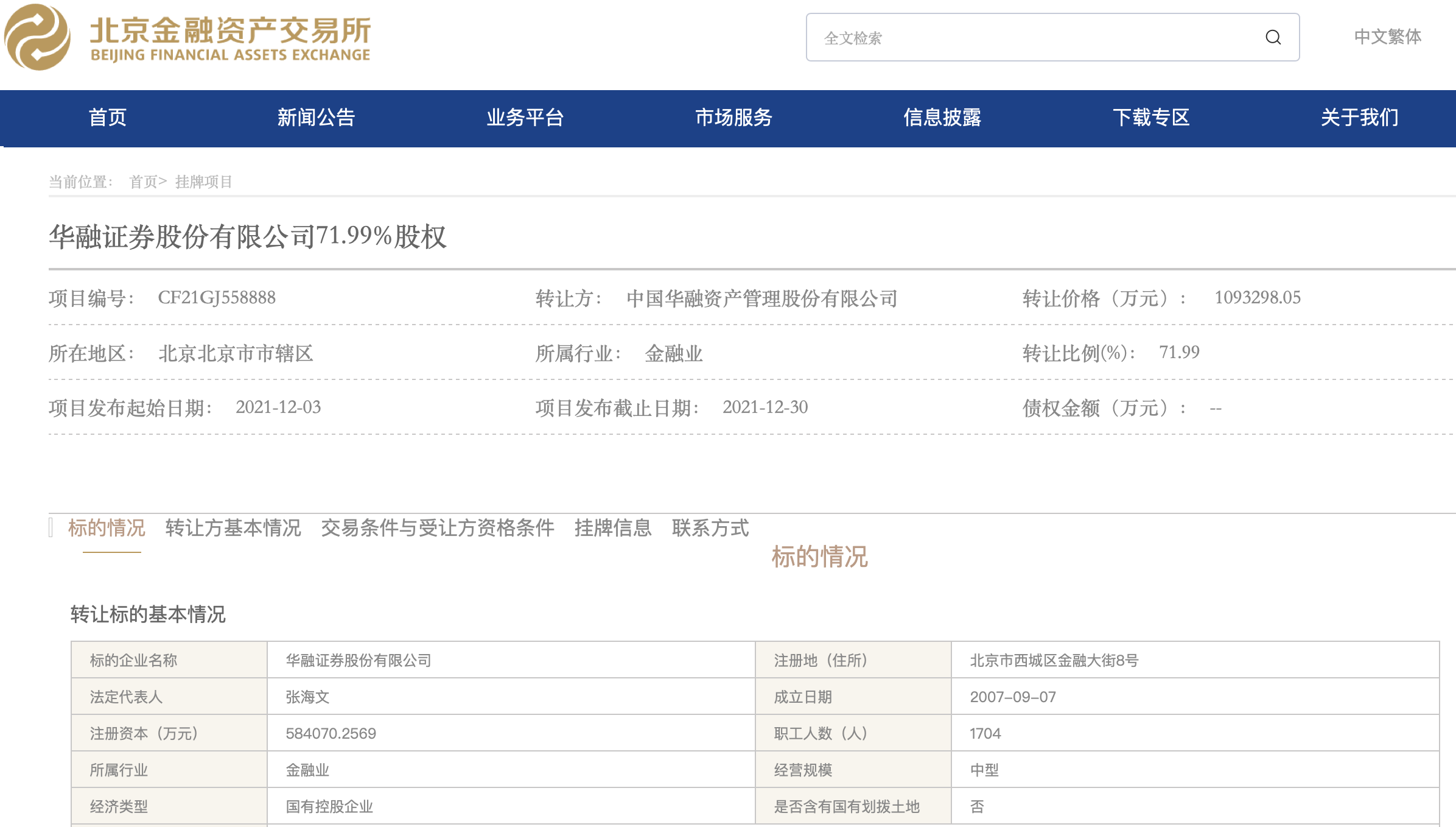Click start date 2021-12-03

pyautogui.click(x=278, y=407)
